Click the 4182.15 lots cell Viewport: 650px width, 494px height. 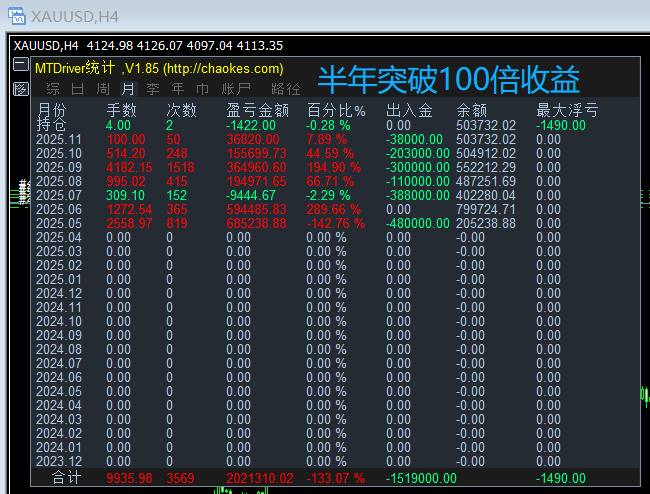(129, 167)
